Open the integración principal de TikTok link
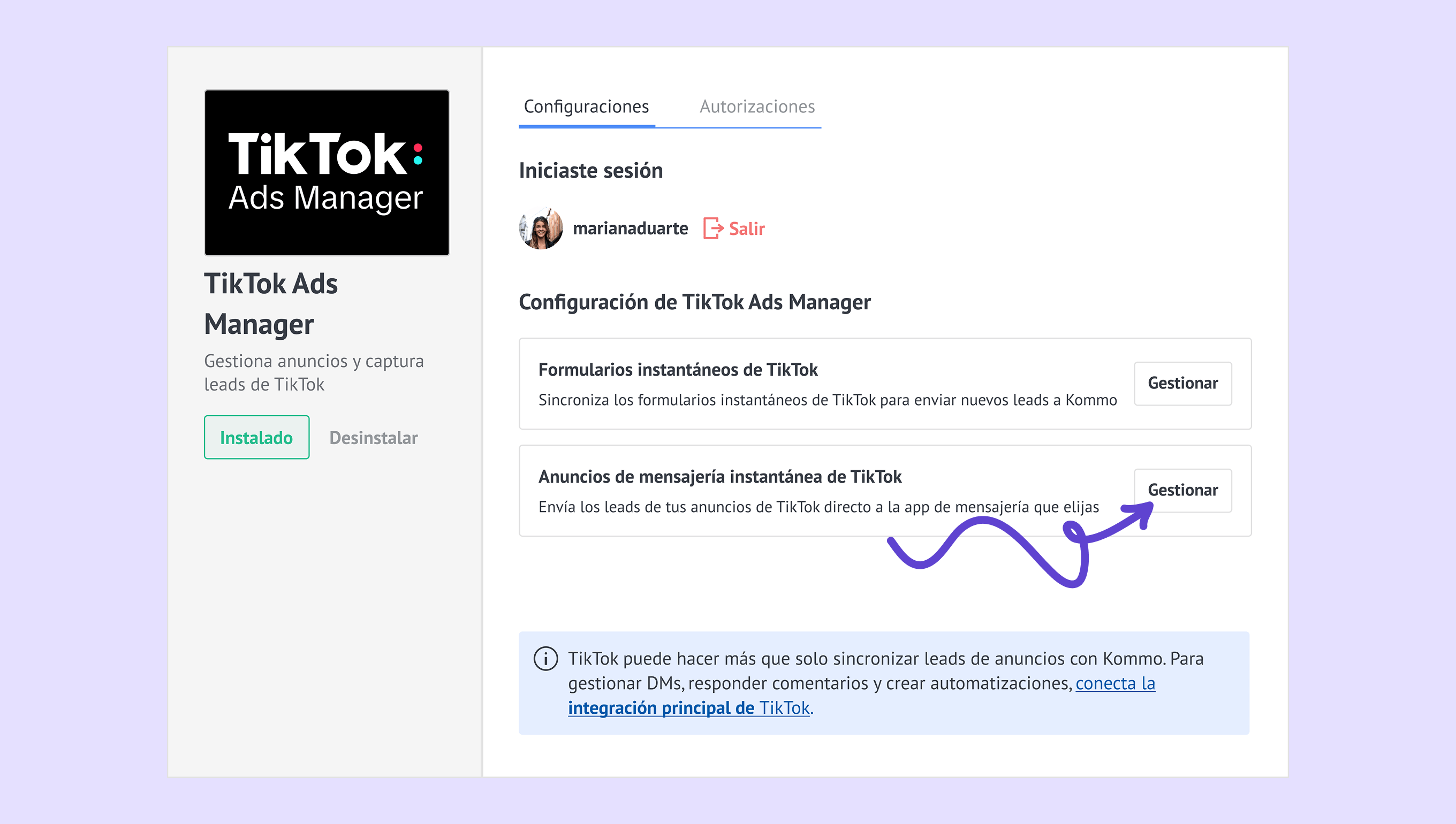 [689, 707]
